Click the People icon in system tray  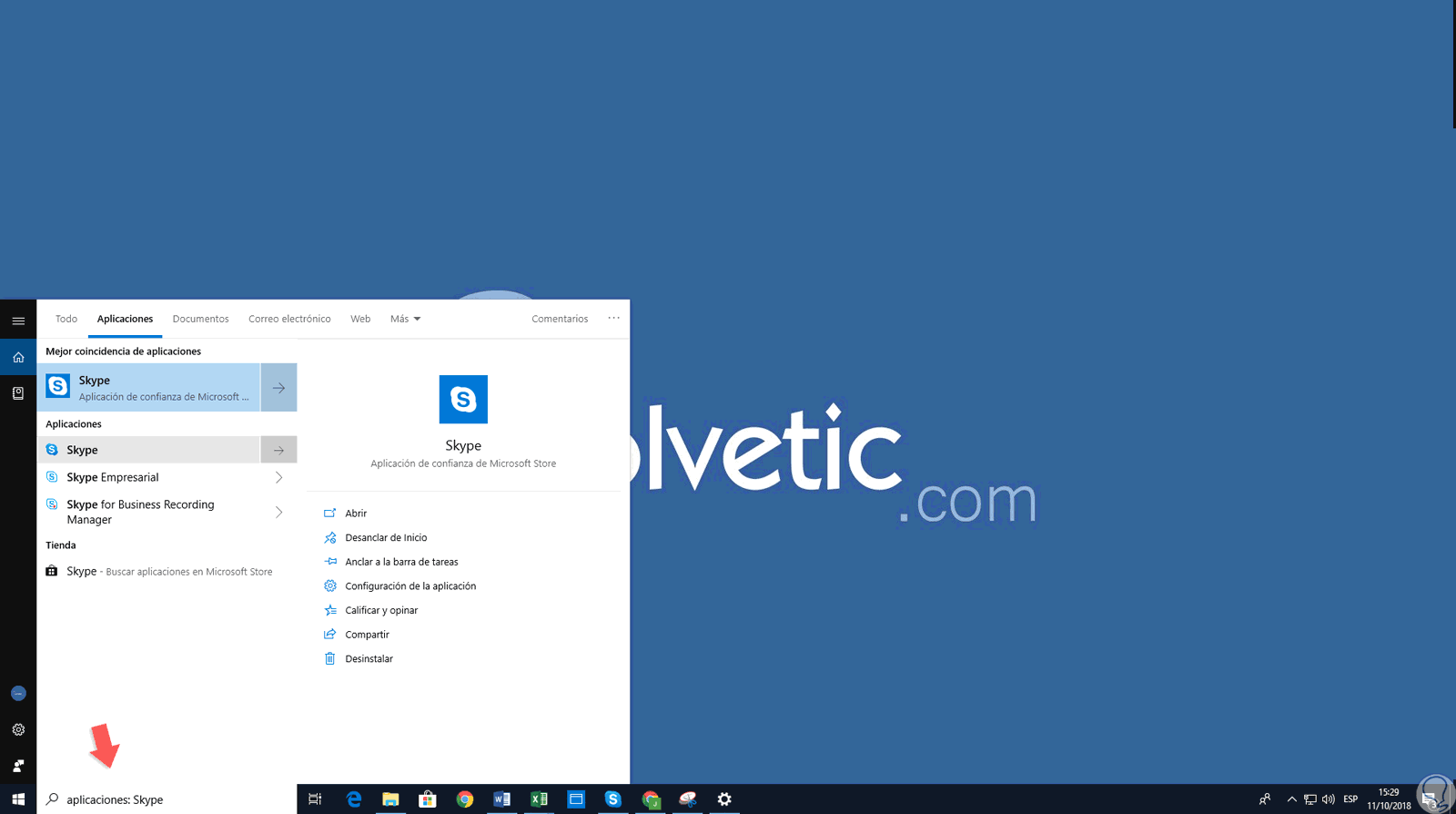1265,799
